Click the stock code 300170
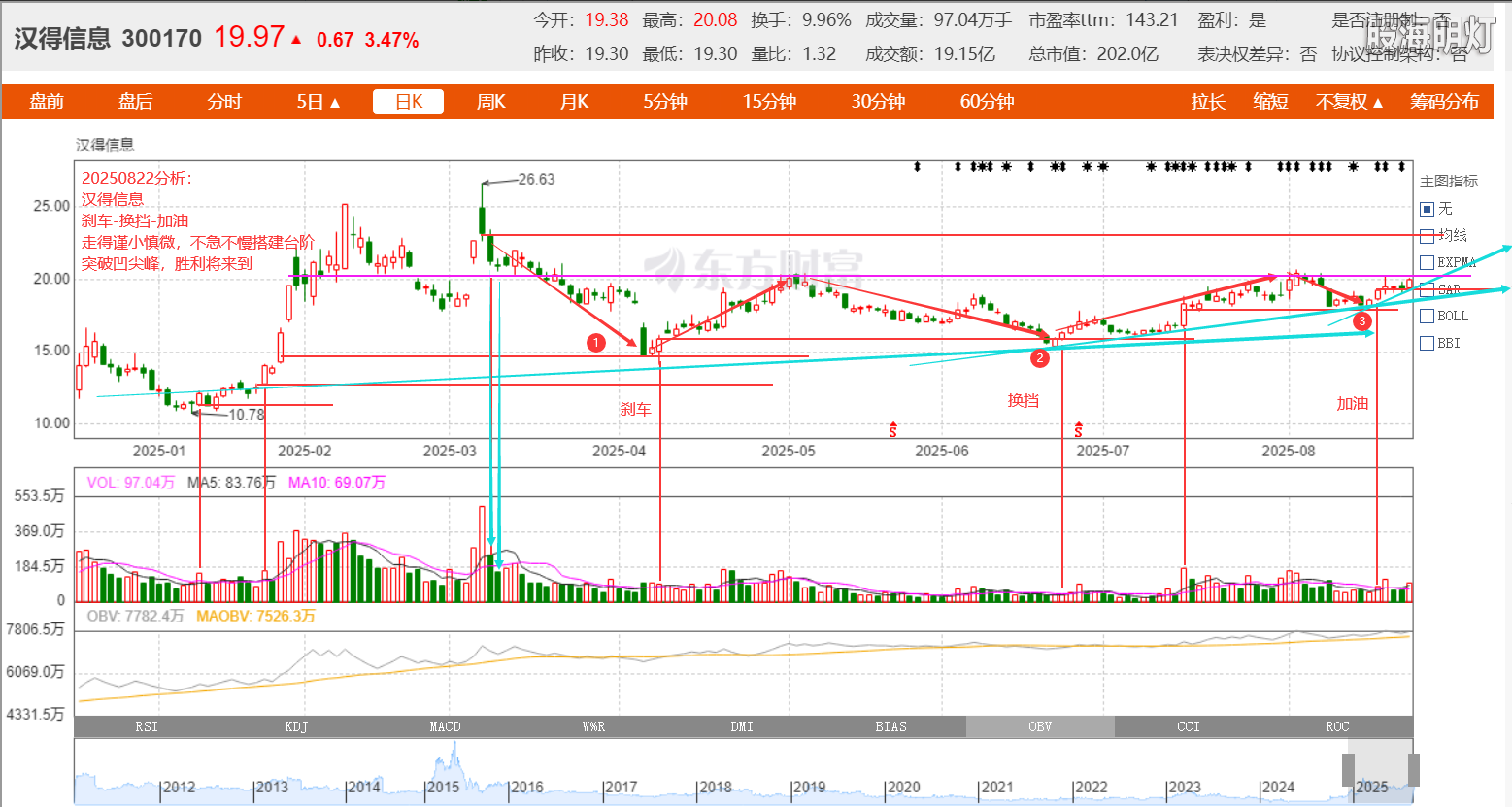1512x807 pixels. tap(162, 39)
